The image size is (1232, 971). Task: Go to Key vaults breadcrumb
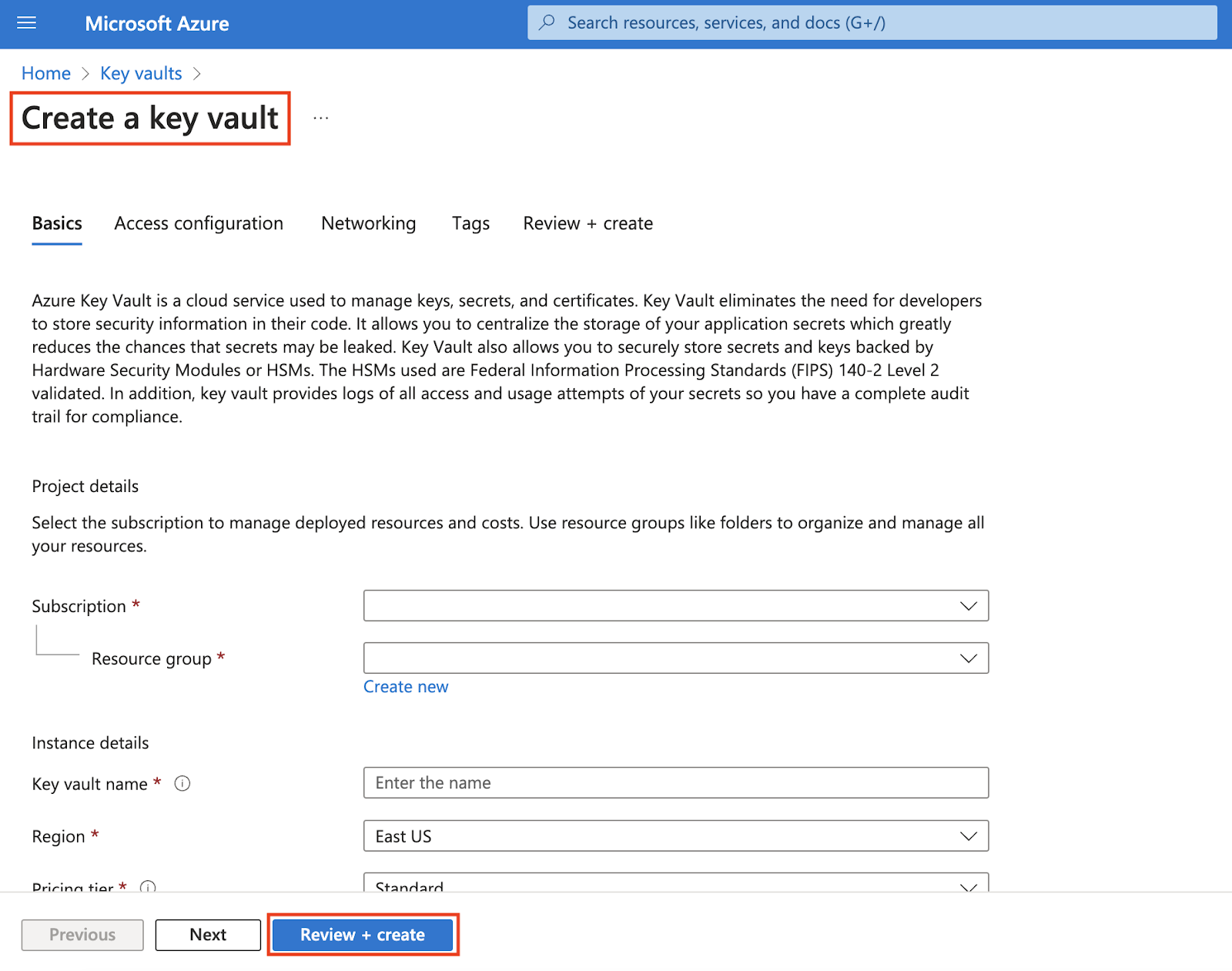click(141, 73)
